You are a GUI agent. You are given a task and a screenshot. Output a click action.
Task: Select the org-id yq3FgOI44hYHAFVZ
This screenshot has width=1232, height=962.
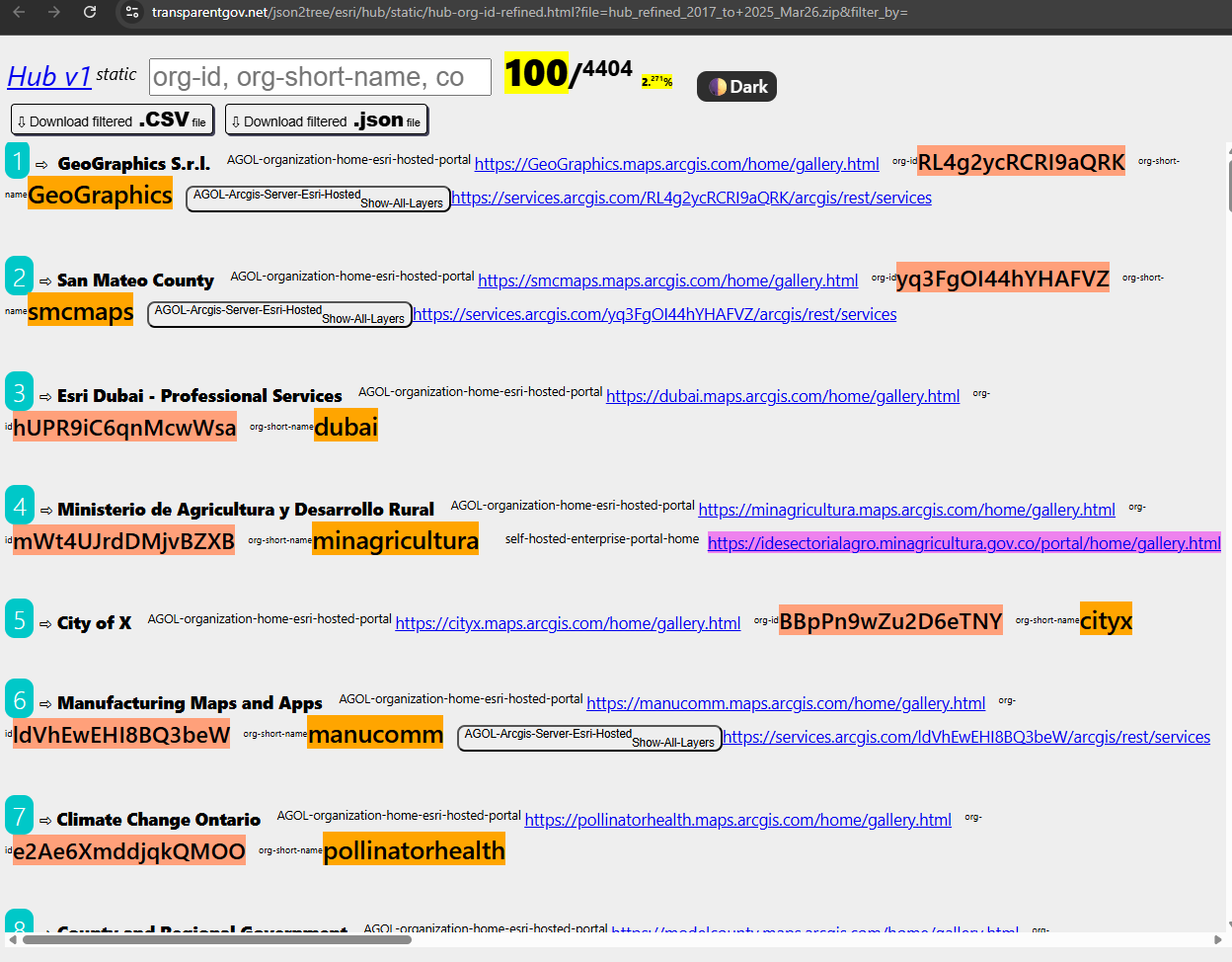click(1003, 279)
